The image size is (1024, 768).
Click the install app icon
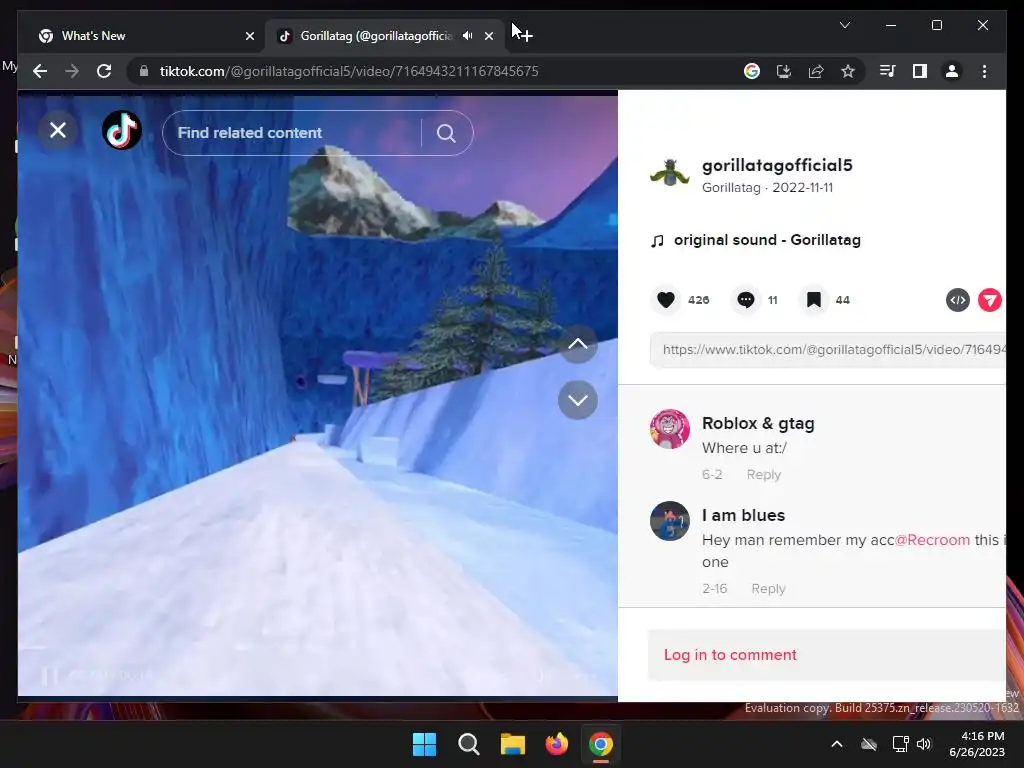[784, 71]
